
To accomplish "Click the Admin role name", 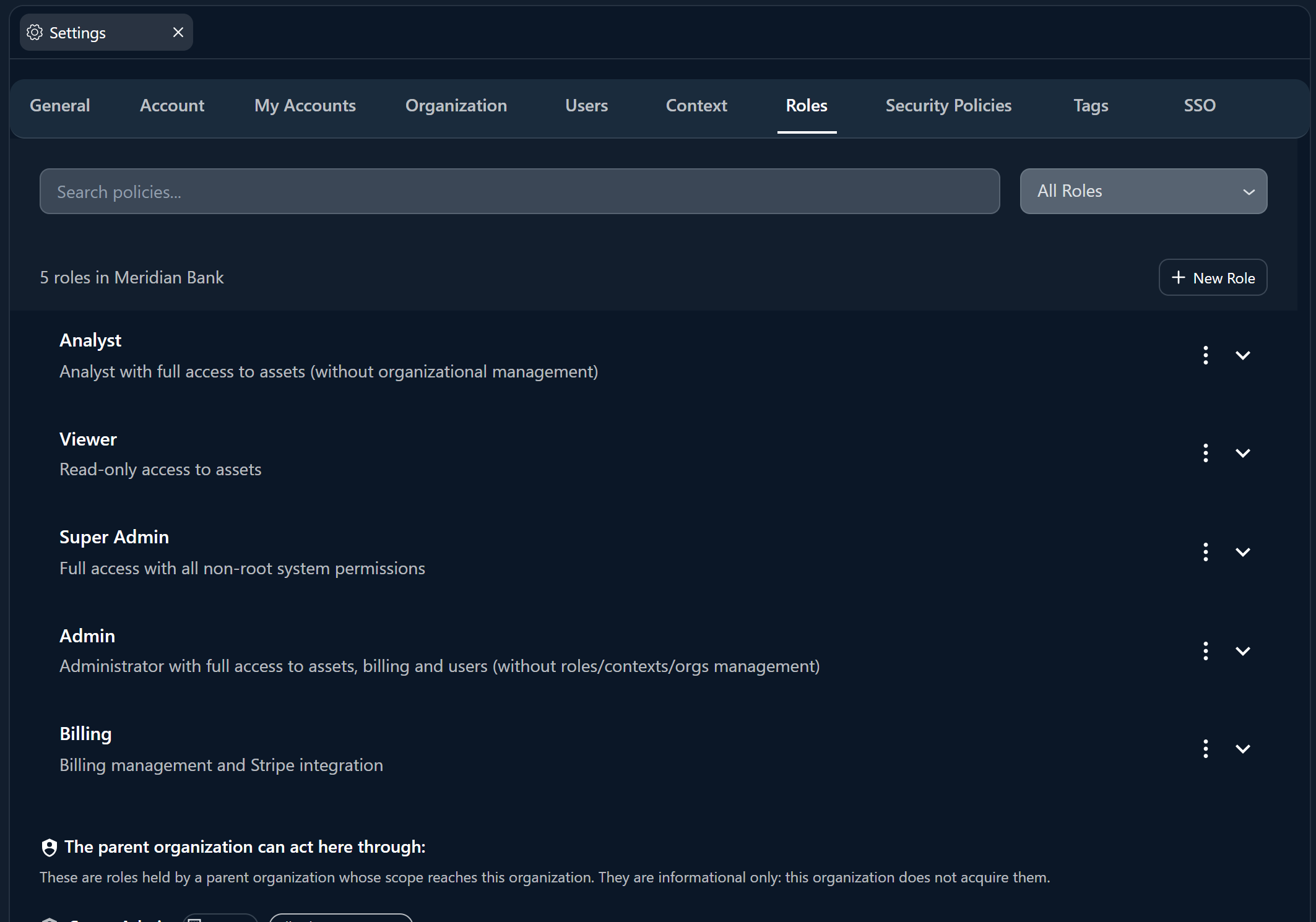I will (87, 636).
